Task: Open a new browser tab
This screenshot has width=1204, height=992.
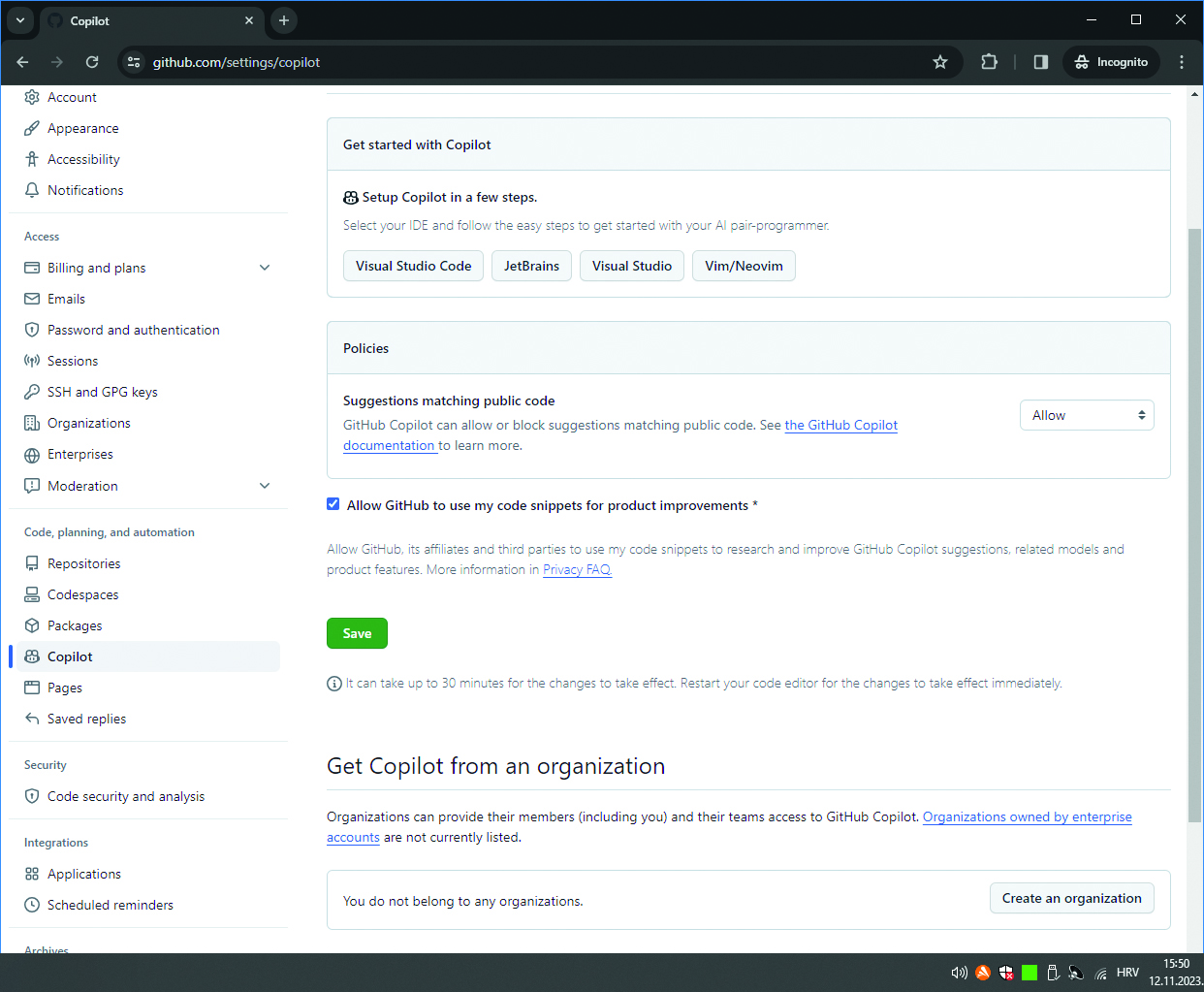Action: (283, 20)
